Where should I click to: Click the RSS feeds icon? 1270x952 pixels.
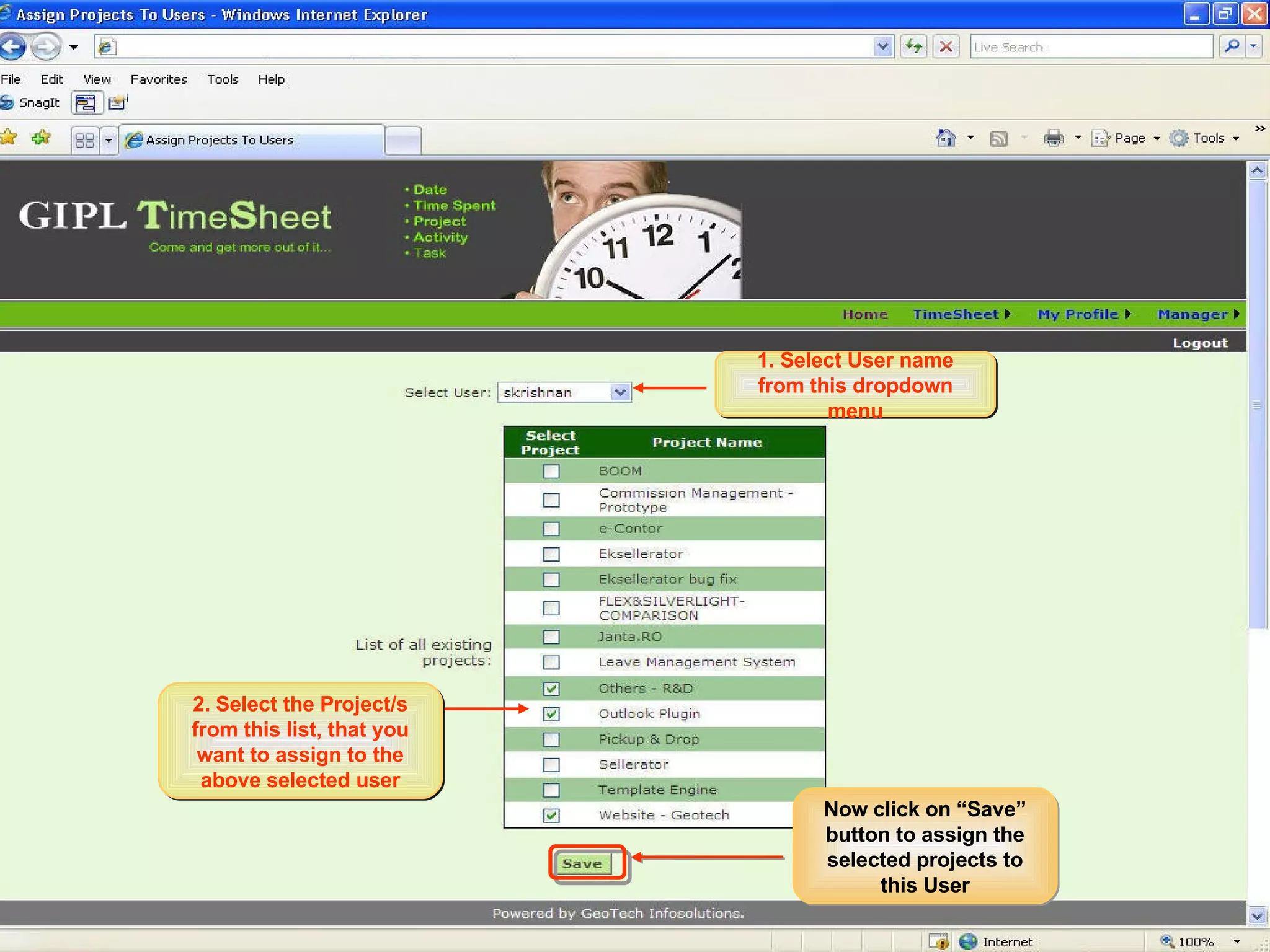click(998, 138)
